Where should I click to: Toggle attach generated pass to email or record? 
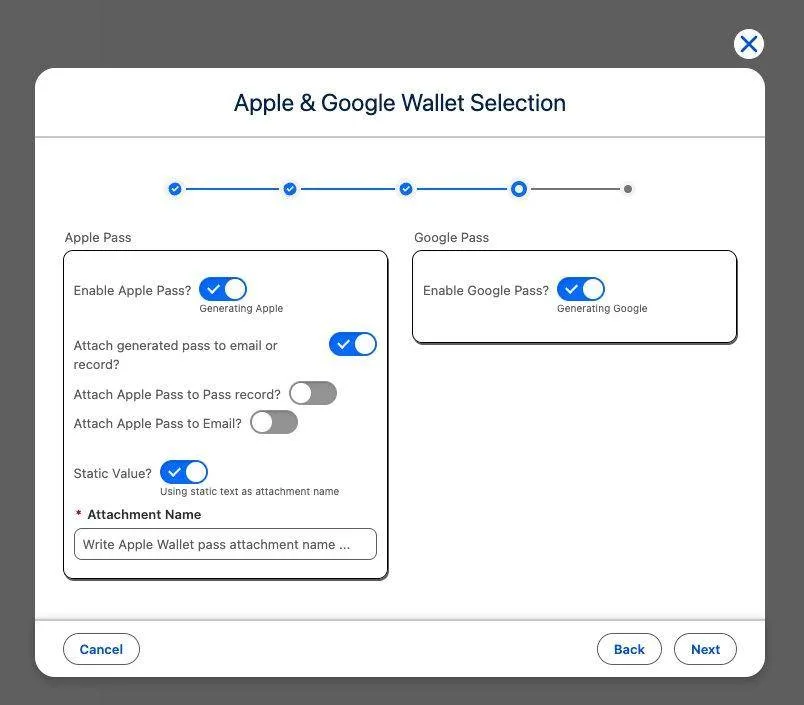[353, 344]
